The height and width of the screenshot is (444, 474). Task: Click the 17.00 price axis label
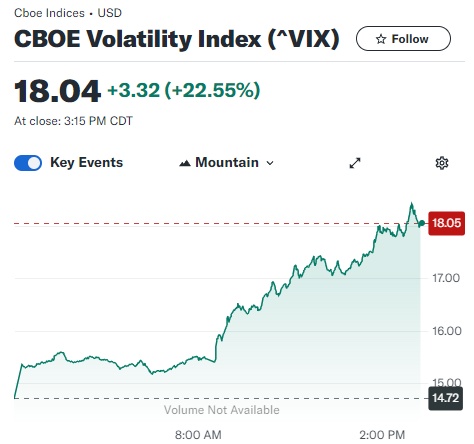[x=446, y=278]
